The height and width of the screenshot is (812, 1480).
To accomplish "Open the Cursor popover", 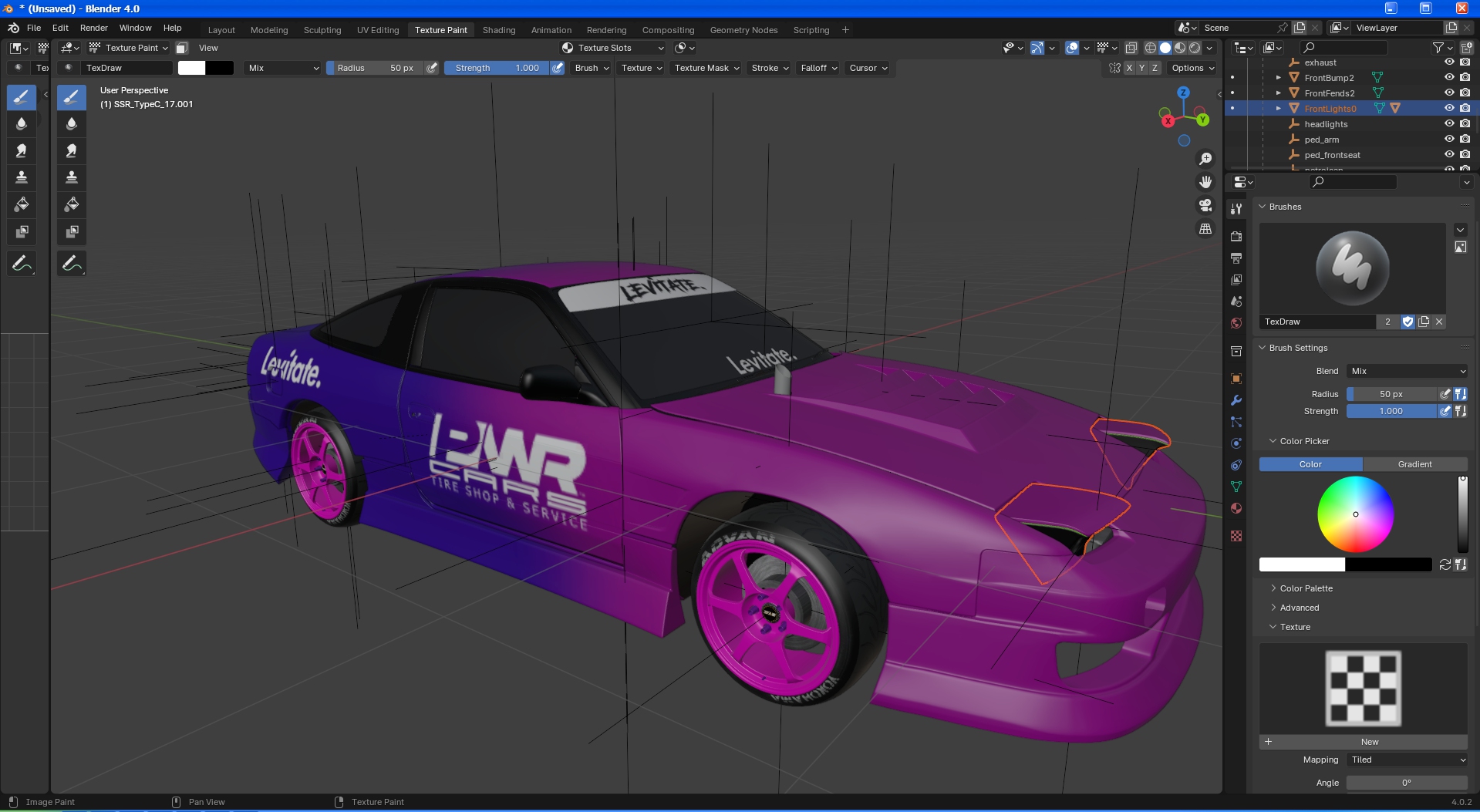I will (x=868, y=68).
